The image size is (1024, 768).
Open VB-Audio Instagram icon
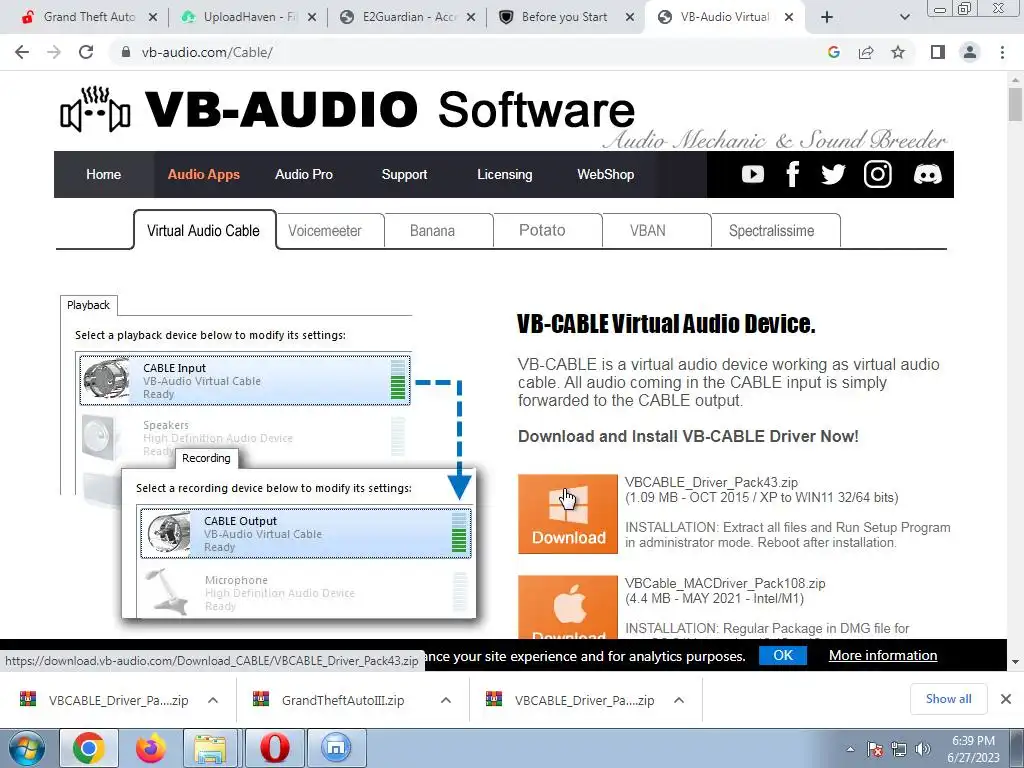click(877, 174)
